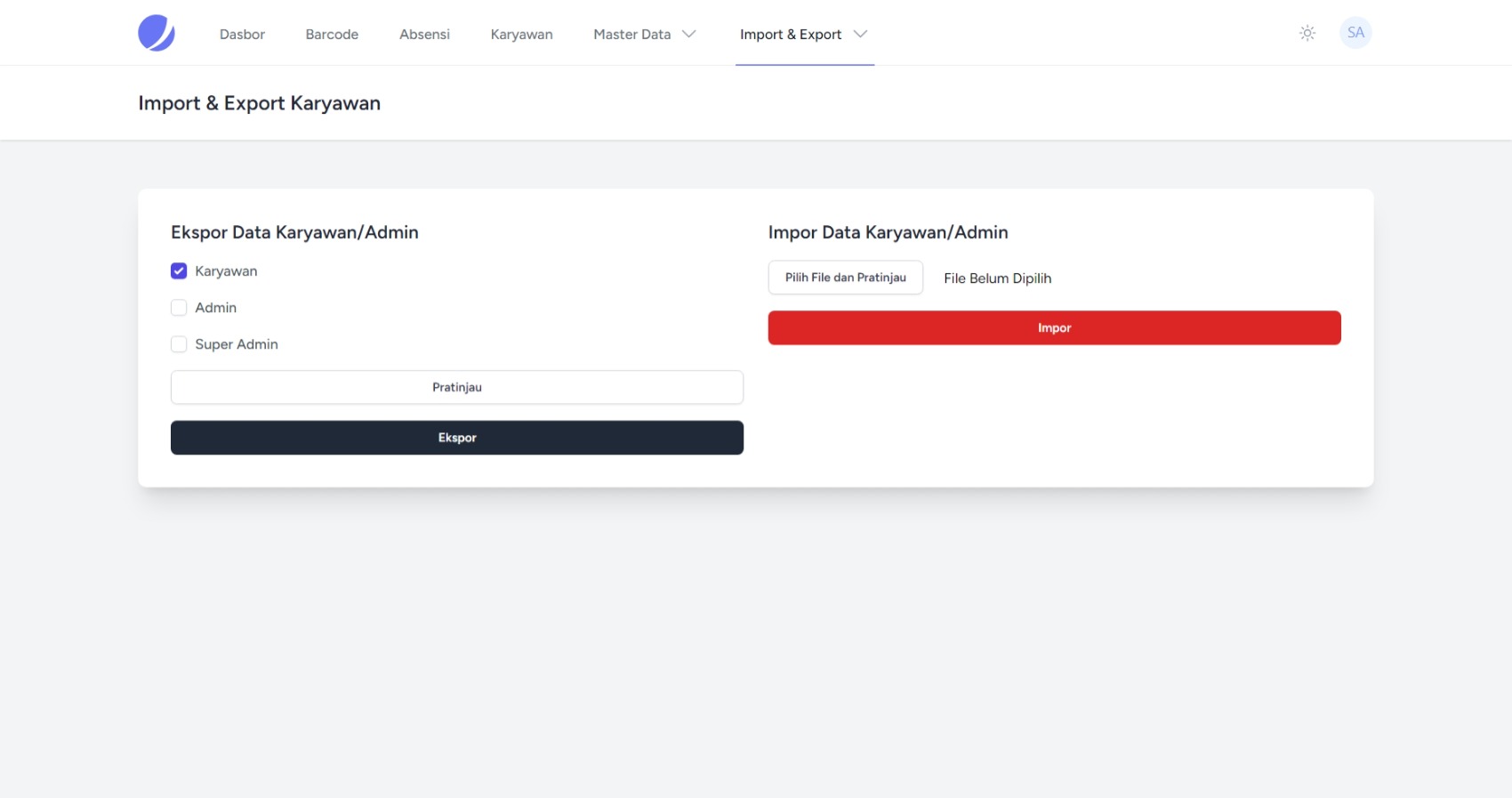
Task: Click the chevron beside Import & Export
Action: pyautogui.click(x=860, y=34)
